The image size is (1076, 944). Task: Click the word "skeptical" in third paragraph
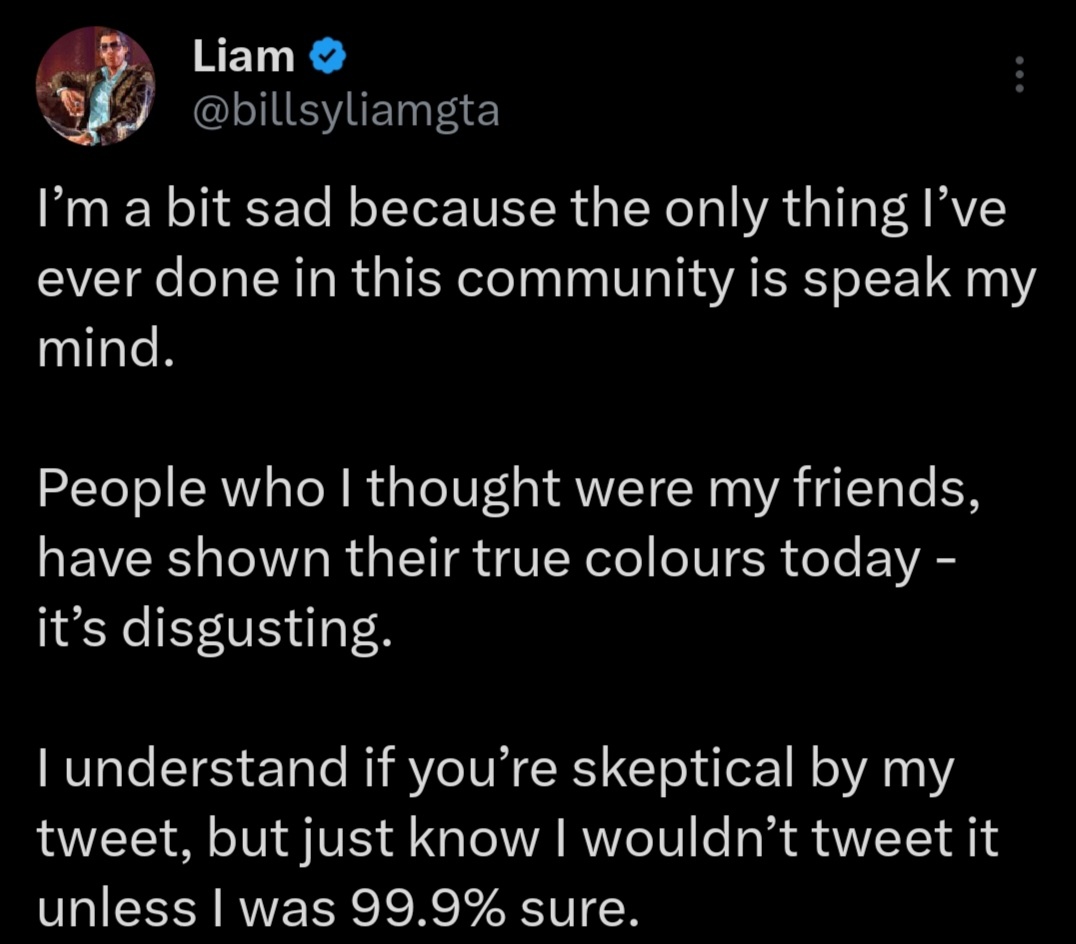click(683, 770)
